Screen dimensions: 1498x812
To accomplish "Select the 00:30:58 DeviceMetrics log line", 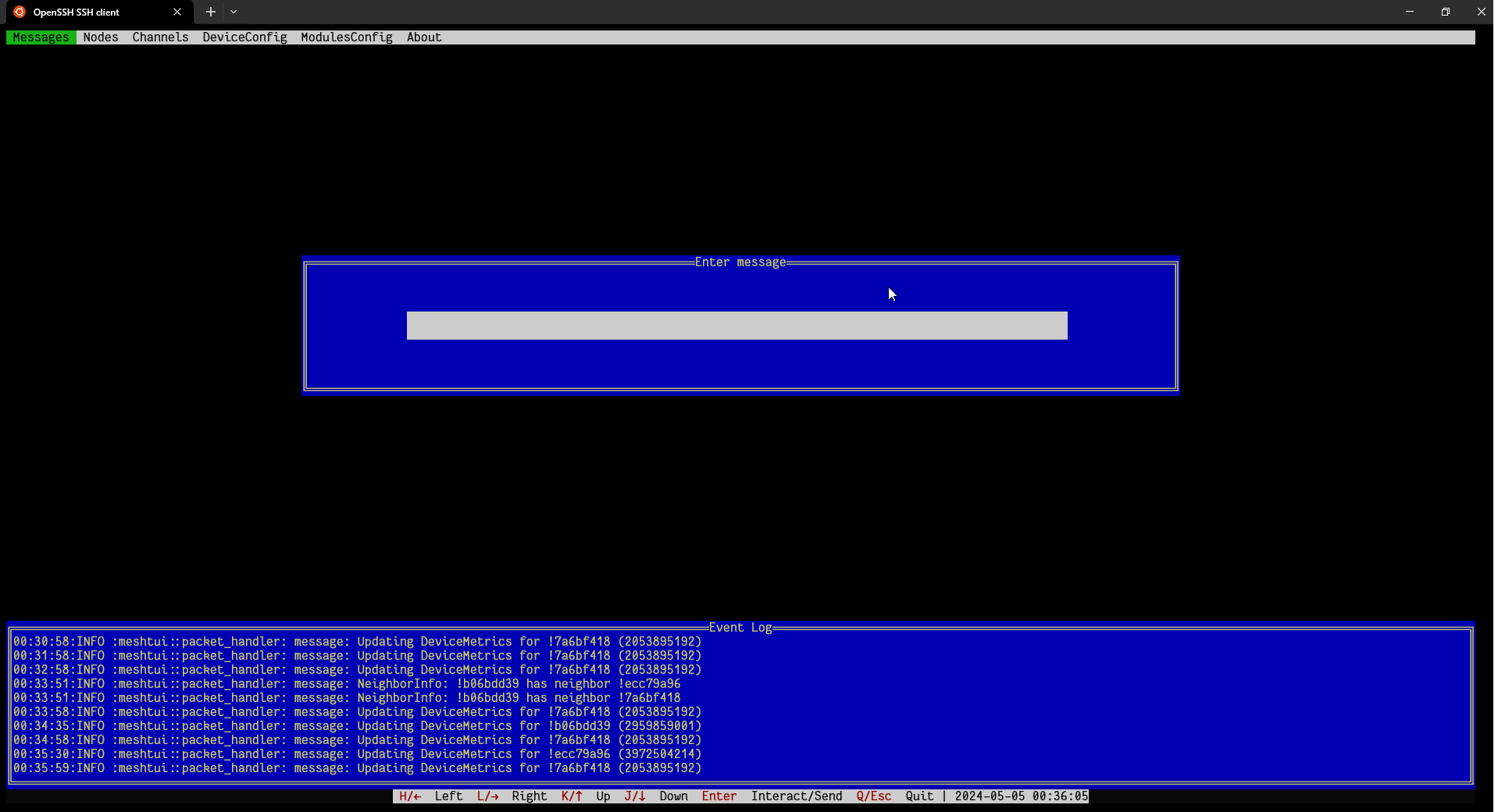I will pos(357,642).
